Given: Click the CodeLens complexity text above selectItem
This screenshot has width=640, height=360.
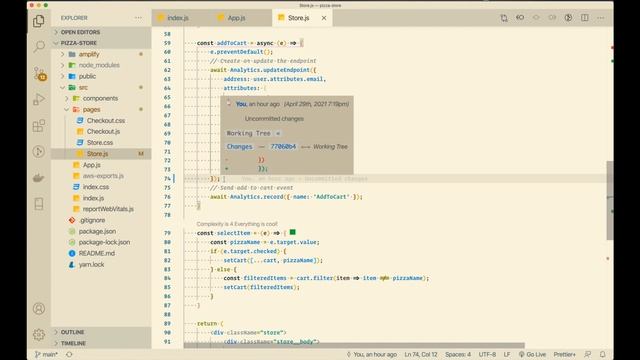Looking at the screenshot, I should point(237,224).
